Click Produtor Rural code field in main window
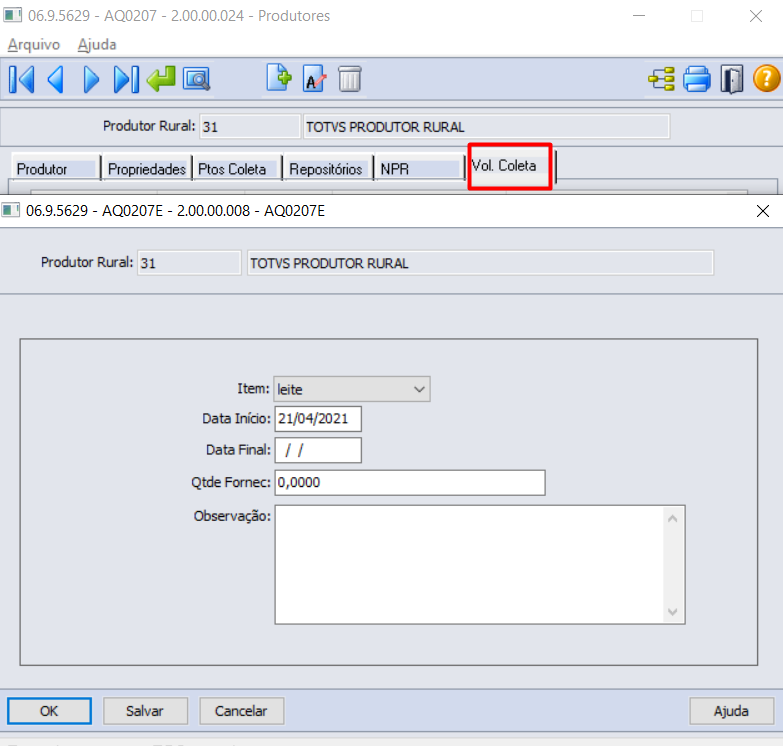Screen dimensions: 783x746 [x=250, y=126]
